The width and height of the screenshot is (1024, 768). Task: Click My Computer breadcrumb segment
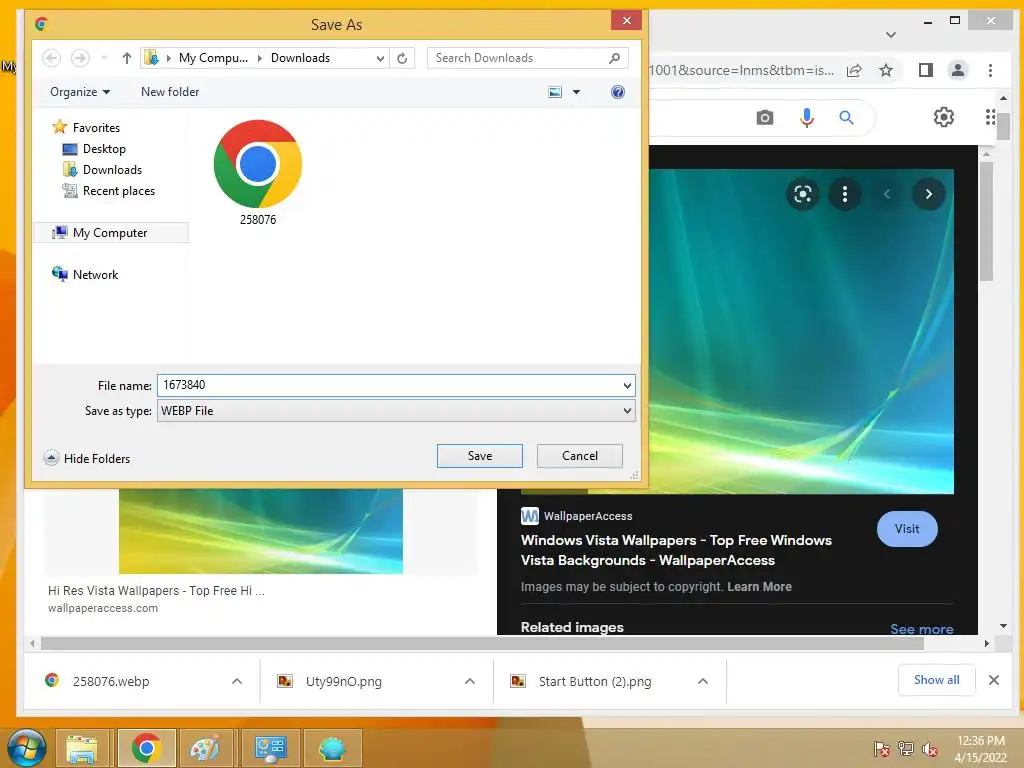(213, 58)
